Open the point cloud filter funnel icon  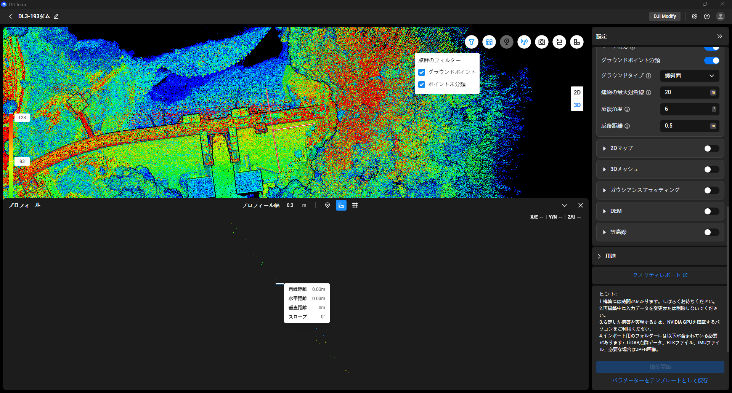(x=472, y=42)
